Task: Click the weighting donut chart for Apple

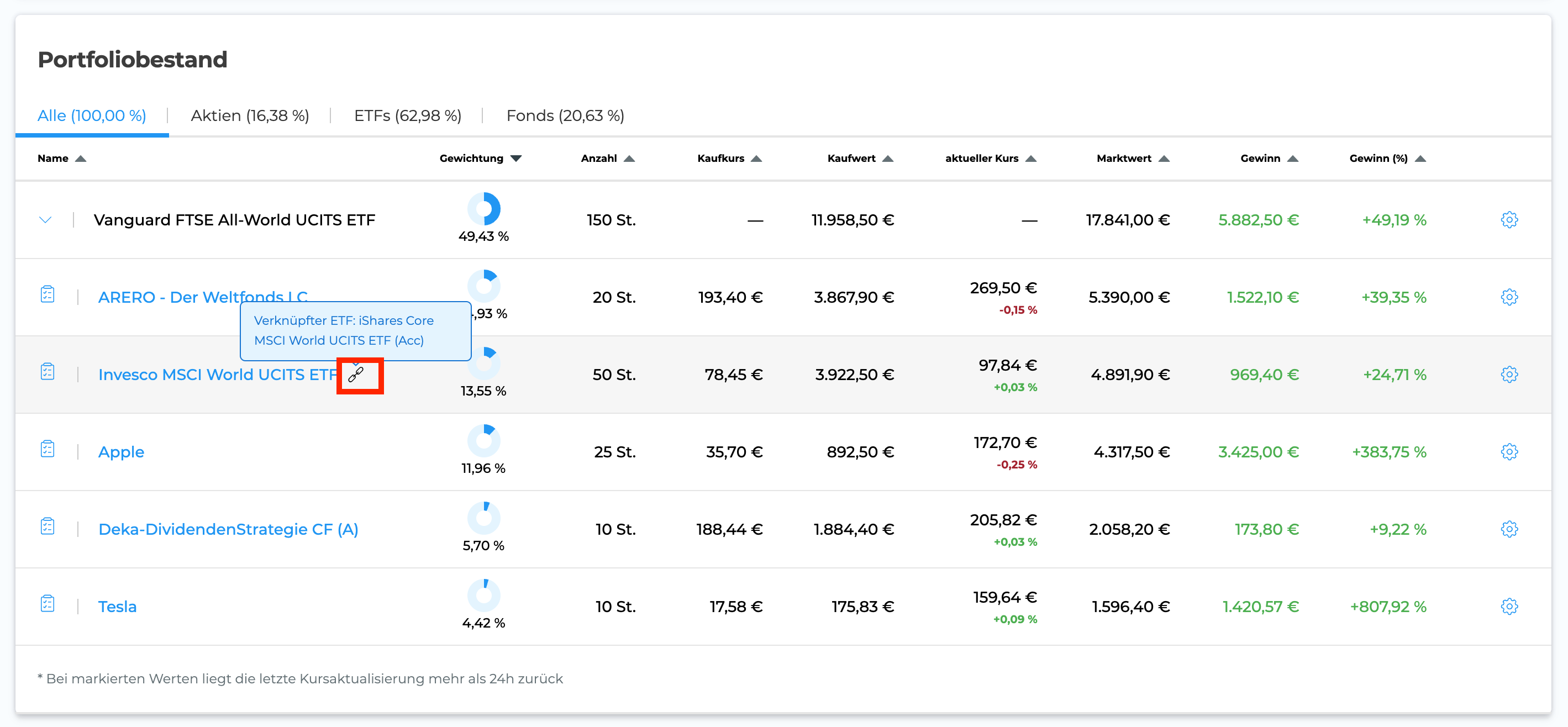Action: [484, 440]
